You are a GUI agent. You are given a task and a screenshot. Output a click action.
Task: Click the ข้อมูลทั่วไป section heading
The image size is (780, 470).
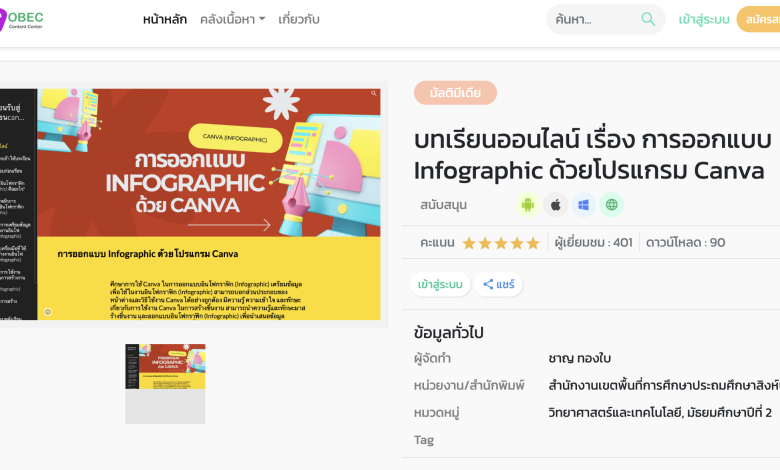[449, 332]
